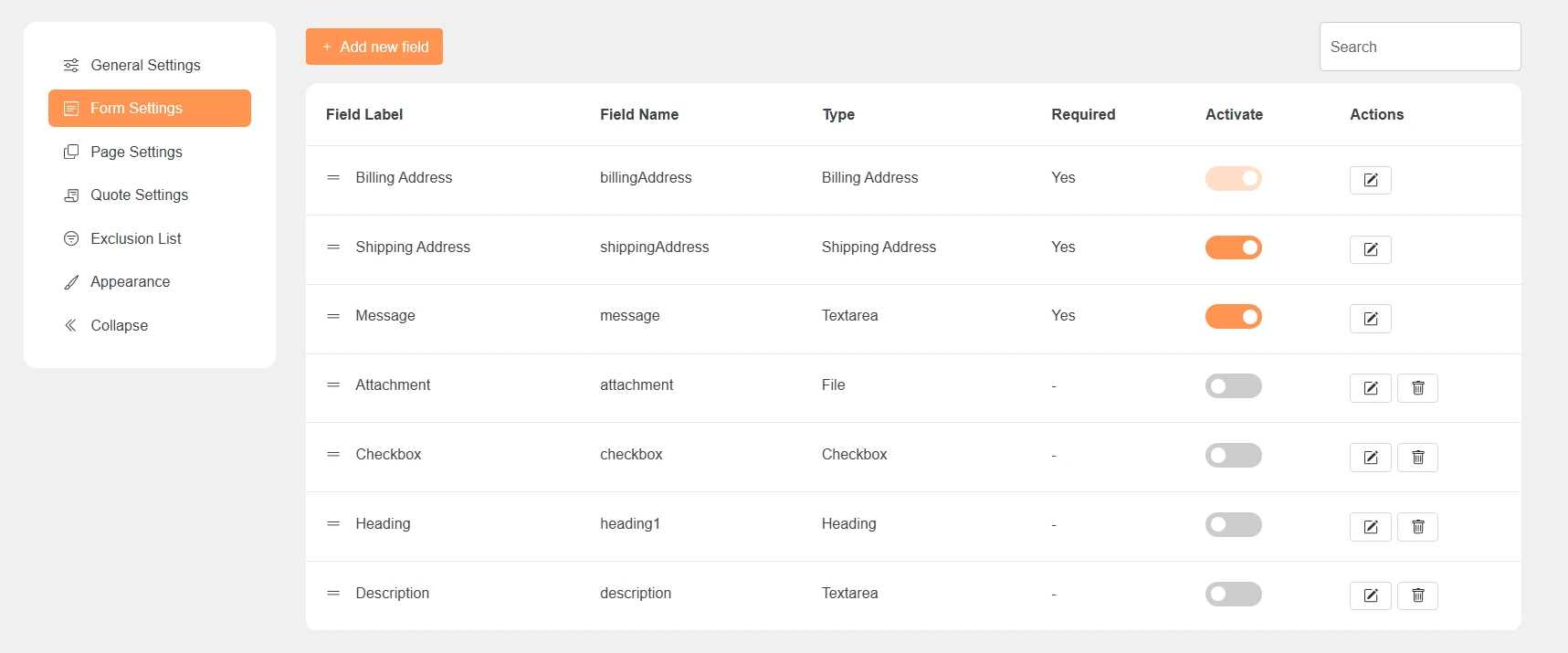Screen dimensions: 1568x653
Task: Click drag handle beside Attachment label
Action: click(333, 385)
